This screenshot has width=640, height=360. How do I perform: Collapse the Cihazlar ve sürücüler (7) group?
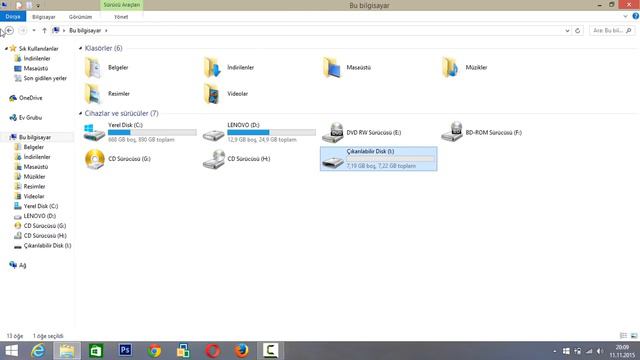click(x=80, y=113)
